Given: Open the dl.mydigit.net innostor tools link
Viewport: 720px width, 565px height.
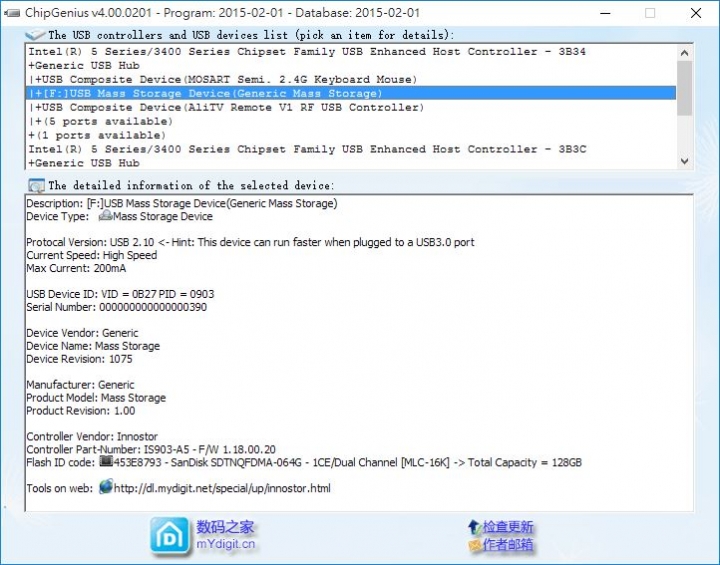Looking at the screenshot, I should point(222,488).
